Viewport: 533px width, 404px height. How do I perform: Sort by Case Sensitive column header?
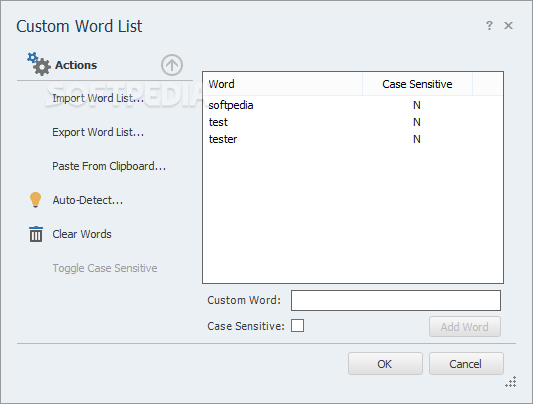[x=417, y=84]
